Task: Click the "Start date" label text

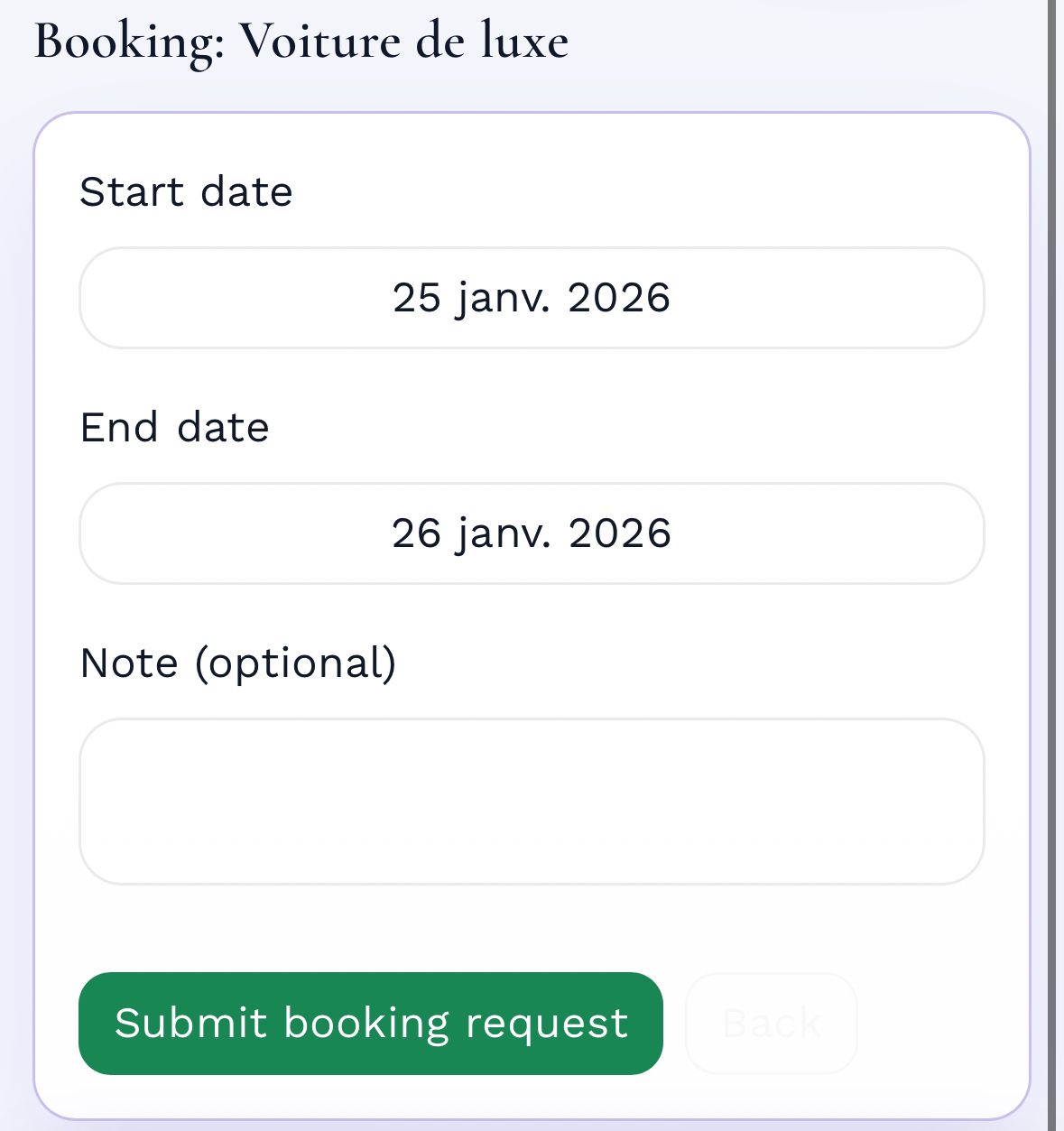Action: [186, 191]
